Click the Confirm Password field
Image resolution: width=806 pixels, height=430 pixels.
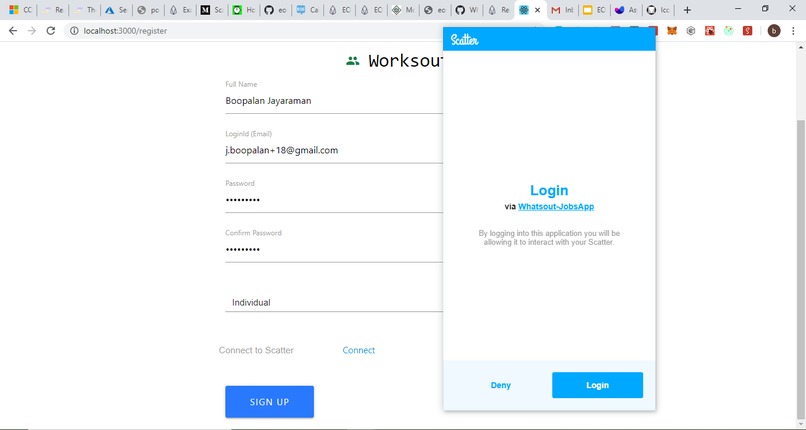[x=334, y=250]
